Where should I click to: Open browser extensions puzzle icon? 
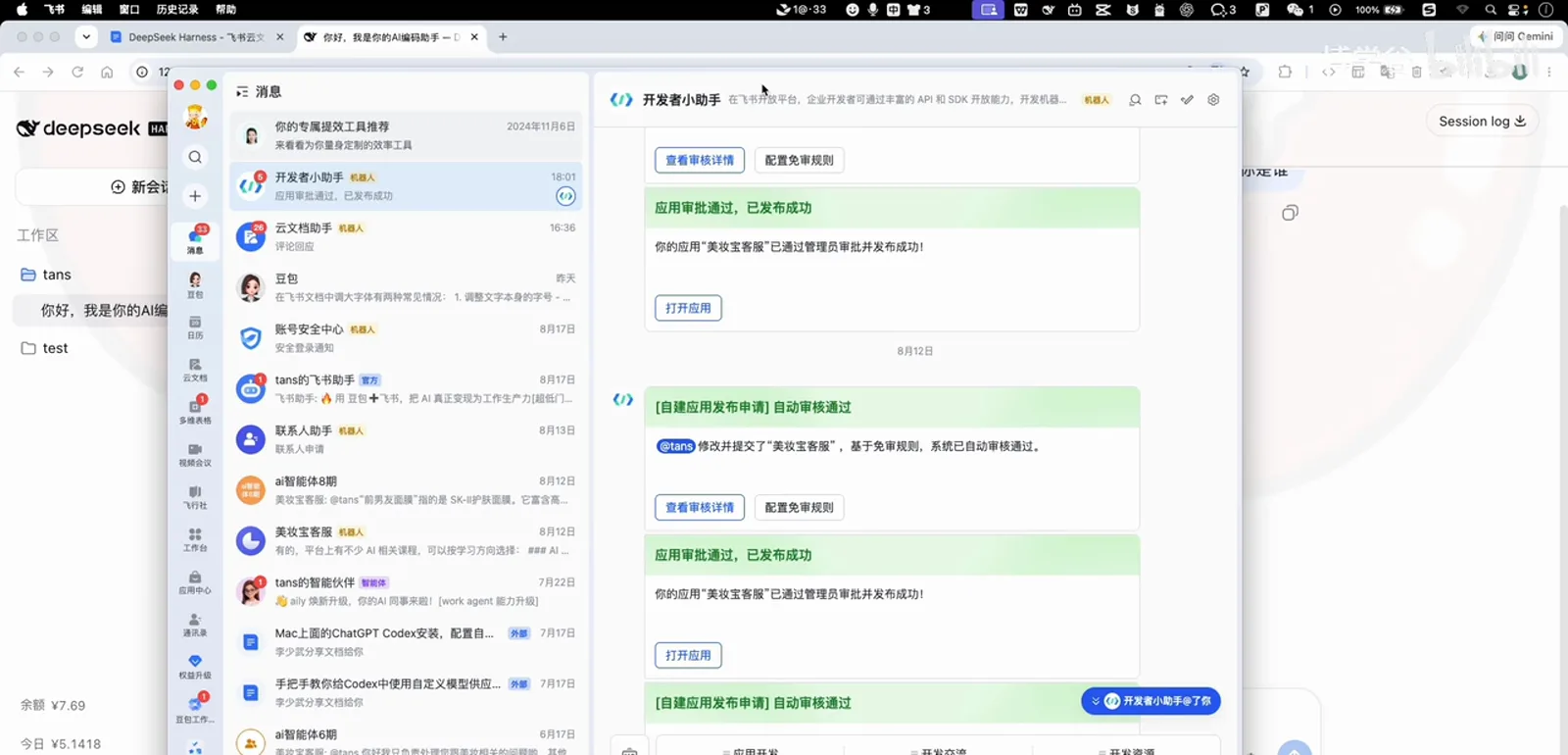(x=1285, y=72)
